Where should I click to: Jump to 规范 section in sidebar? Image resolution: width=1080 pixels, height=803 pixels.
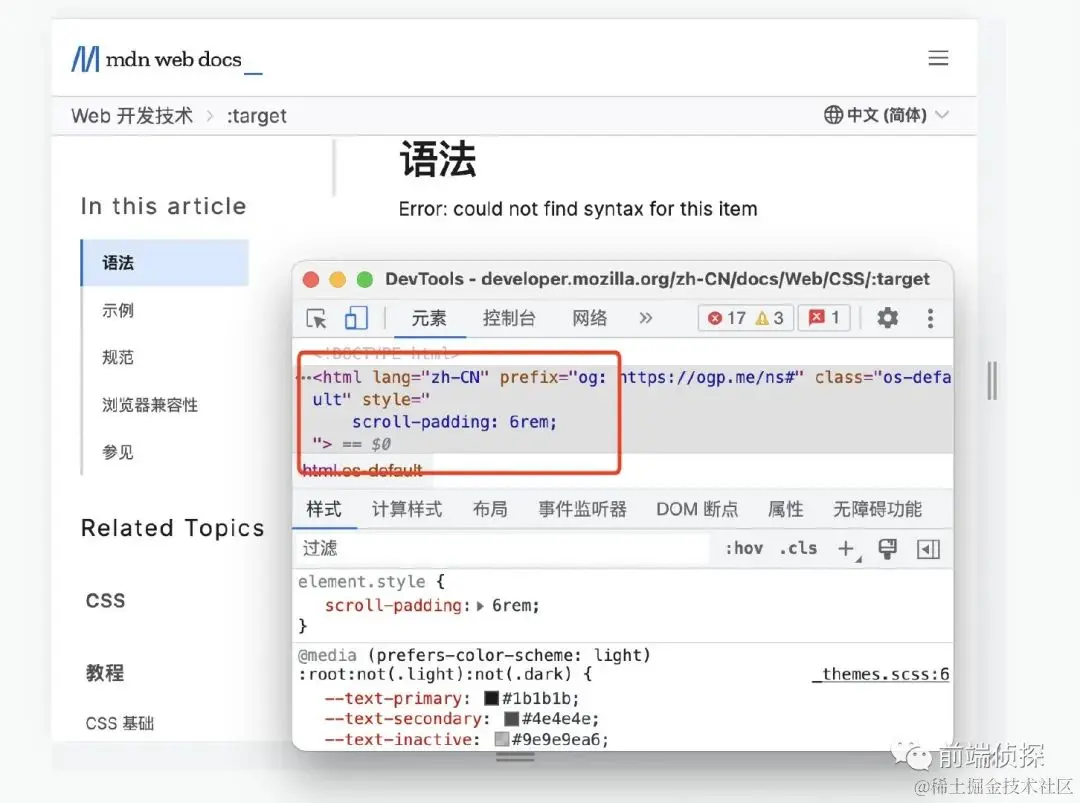[x=118, y=357]
